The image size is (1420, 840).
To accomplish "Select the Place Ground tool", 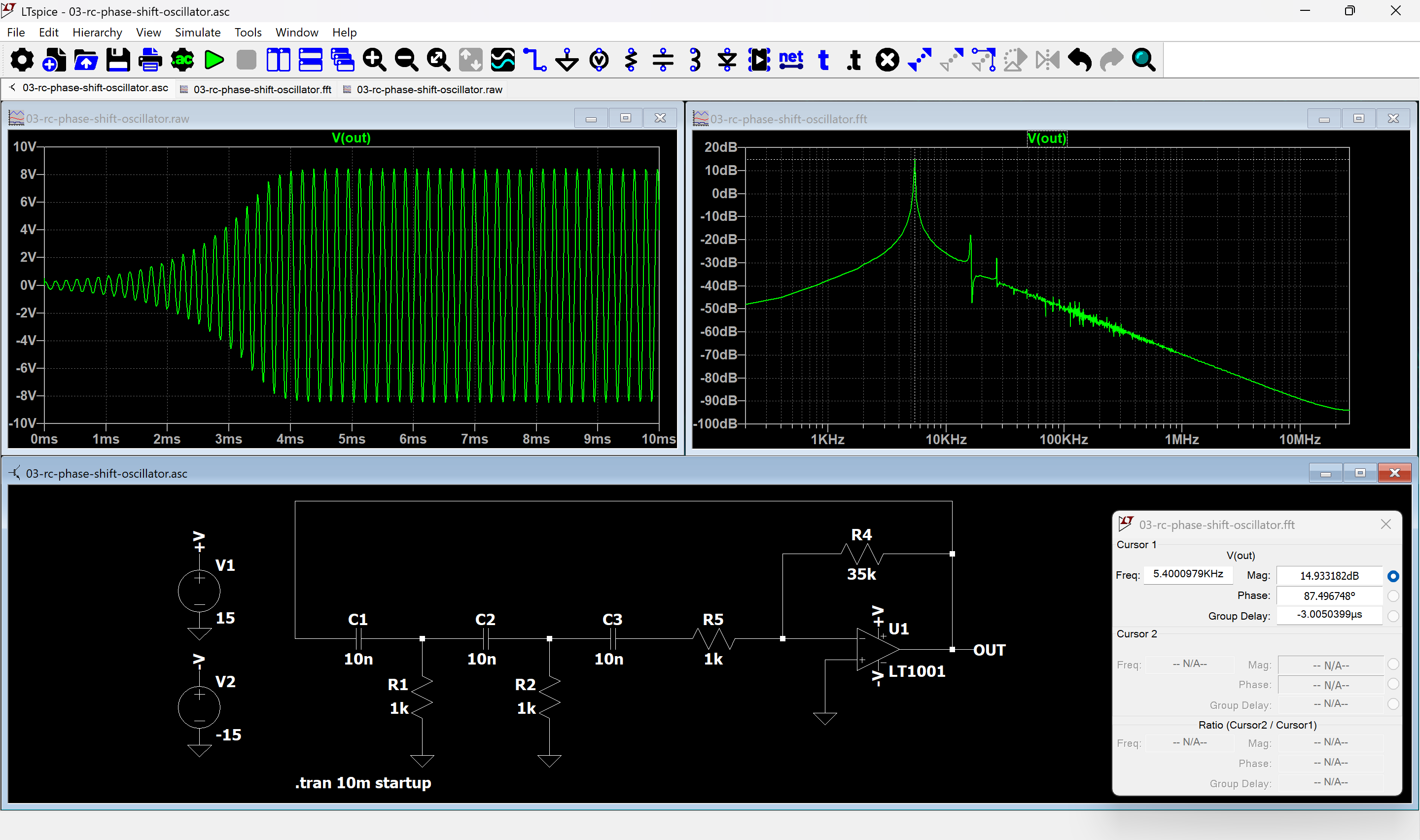I will coord(567,60).
